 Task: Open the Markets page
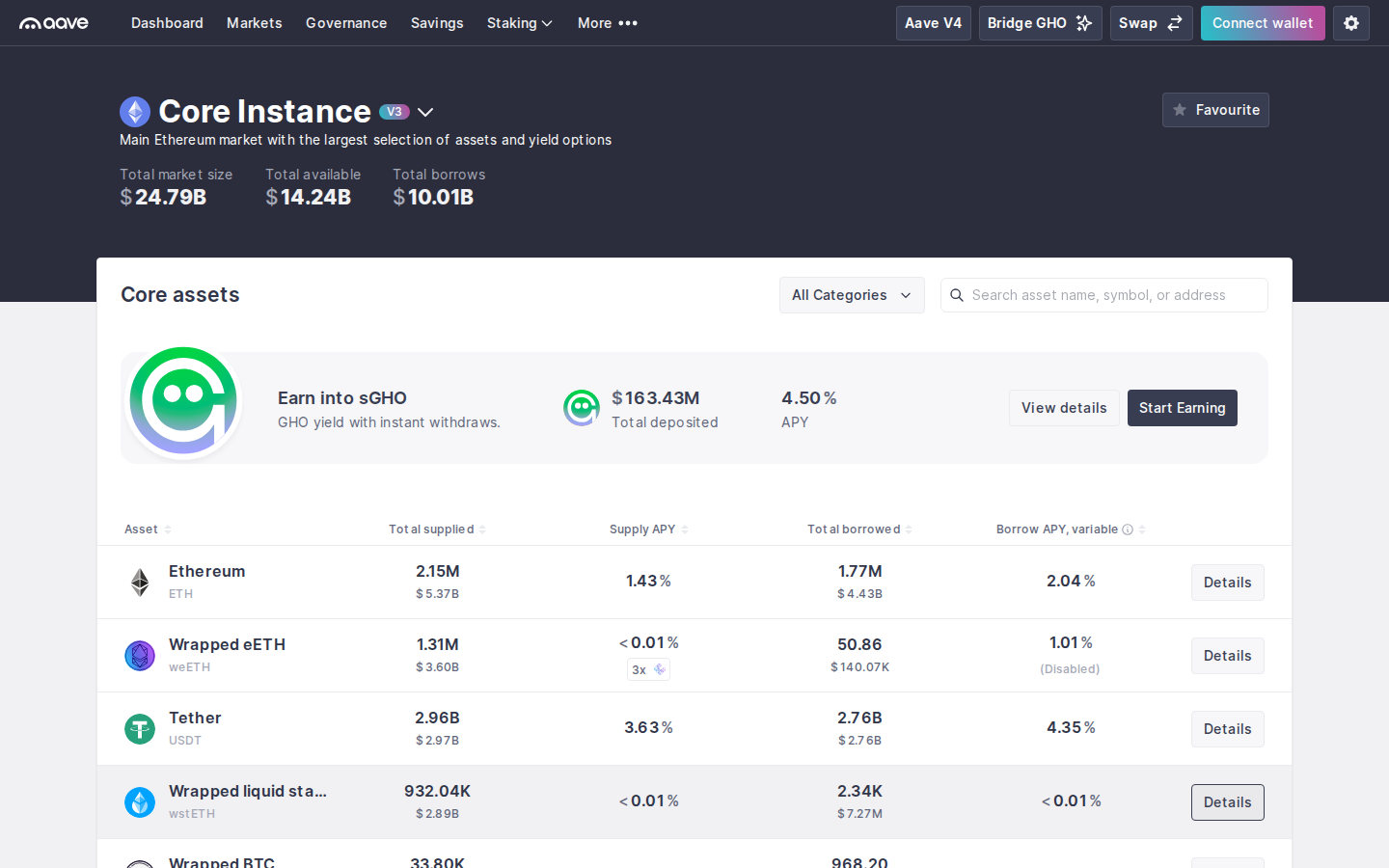tap(255, 23)
